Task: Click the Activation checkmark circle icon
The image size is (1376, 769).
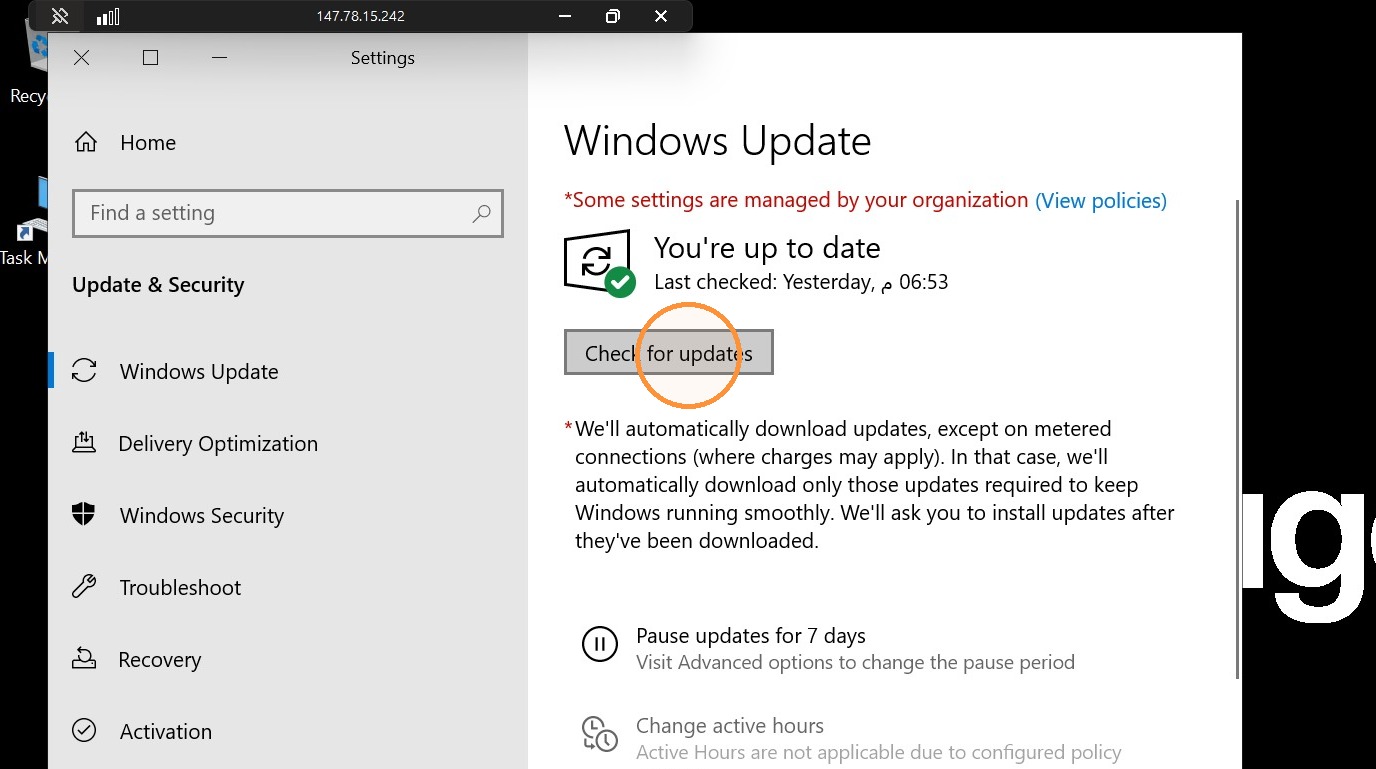Action: click(84, 731)
